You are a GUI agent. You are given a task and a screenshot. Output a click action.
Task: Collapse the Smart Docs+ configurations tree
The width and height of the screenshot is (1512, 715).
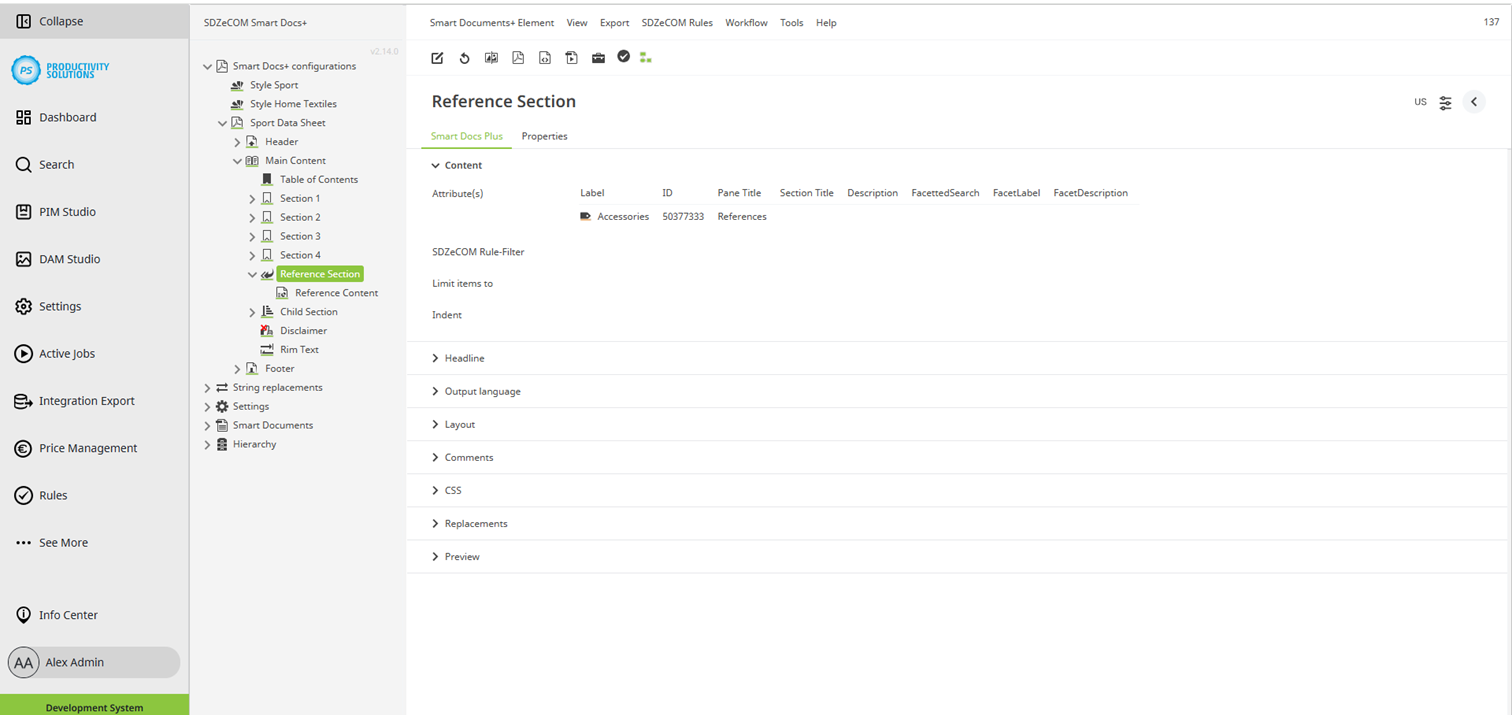(x=207, y=65)
